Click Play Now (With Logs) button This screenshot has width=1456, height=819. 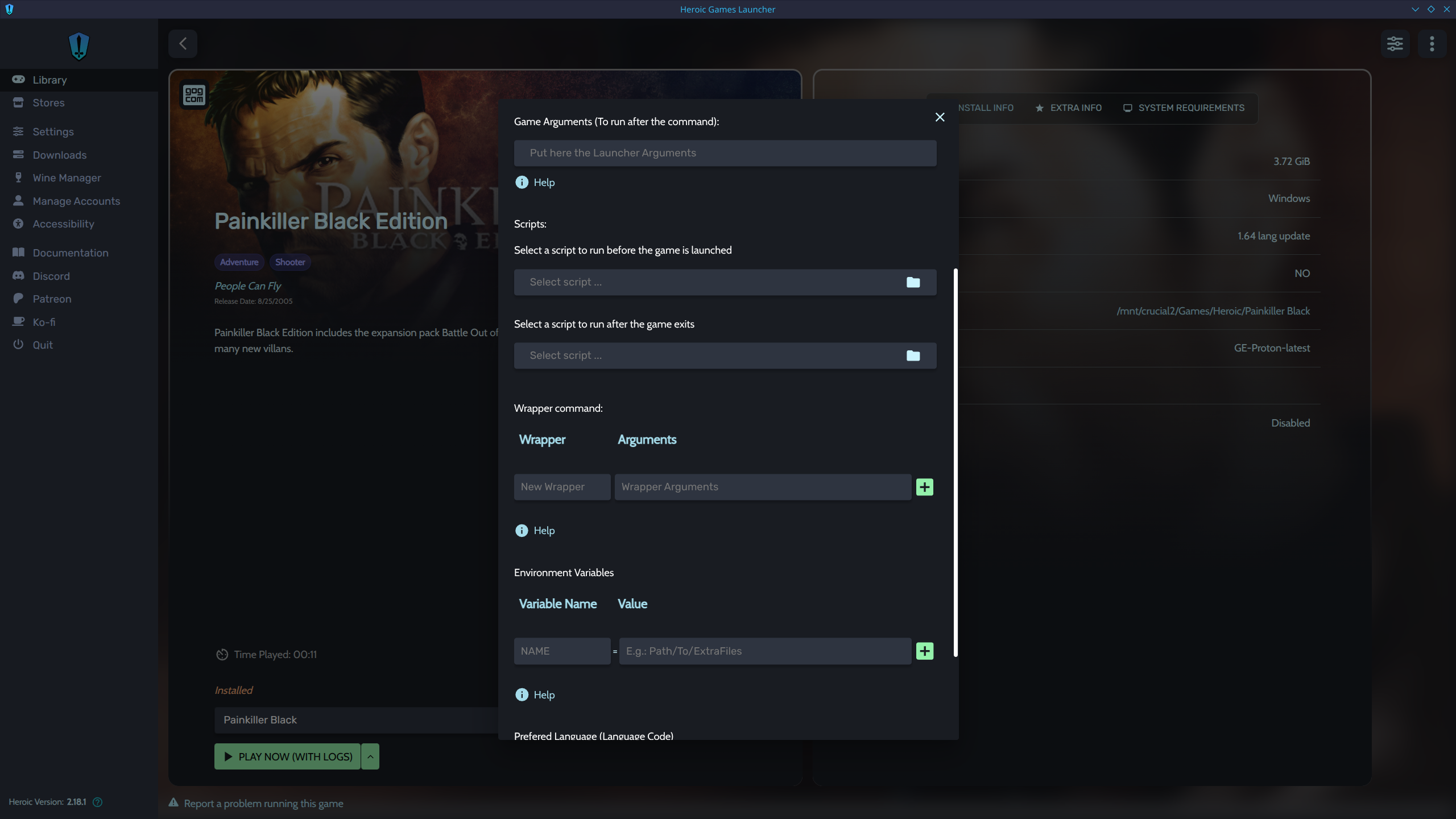click(x=287, y=756)
